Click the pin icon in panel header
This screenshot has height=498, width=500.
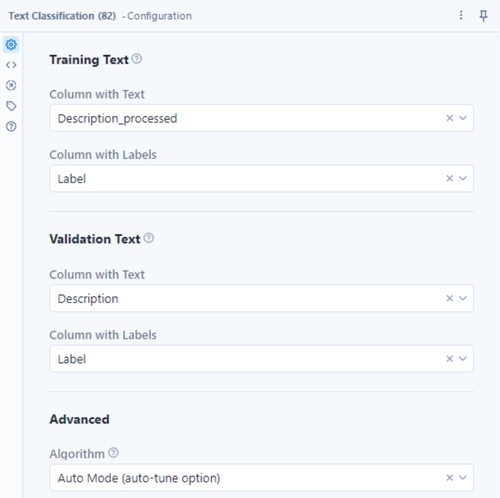(x=483, y=16)
